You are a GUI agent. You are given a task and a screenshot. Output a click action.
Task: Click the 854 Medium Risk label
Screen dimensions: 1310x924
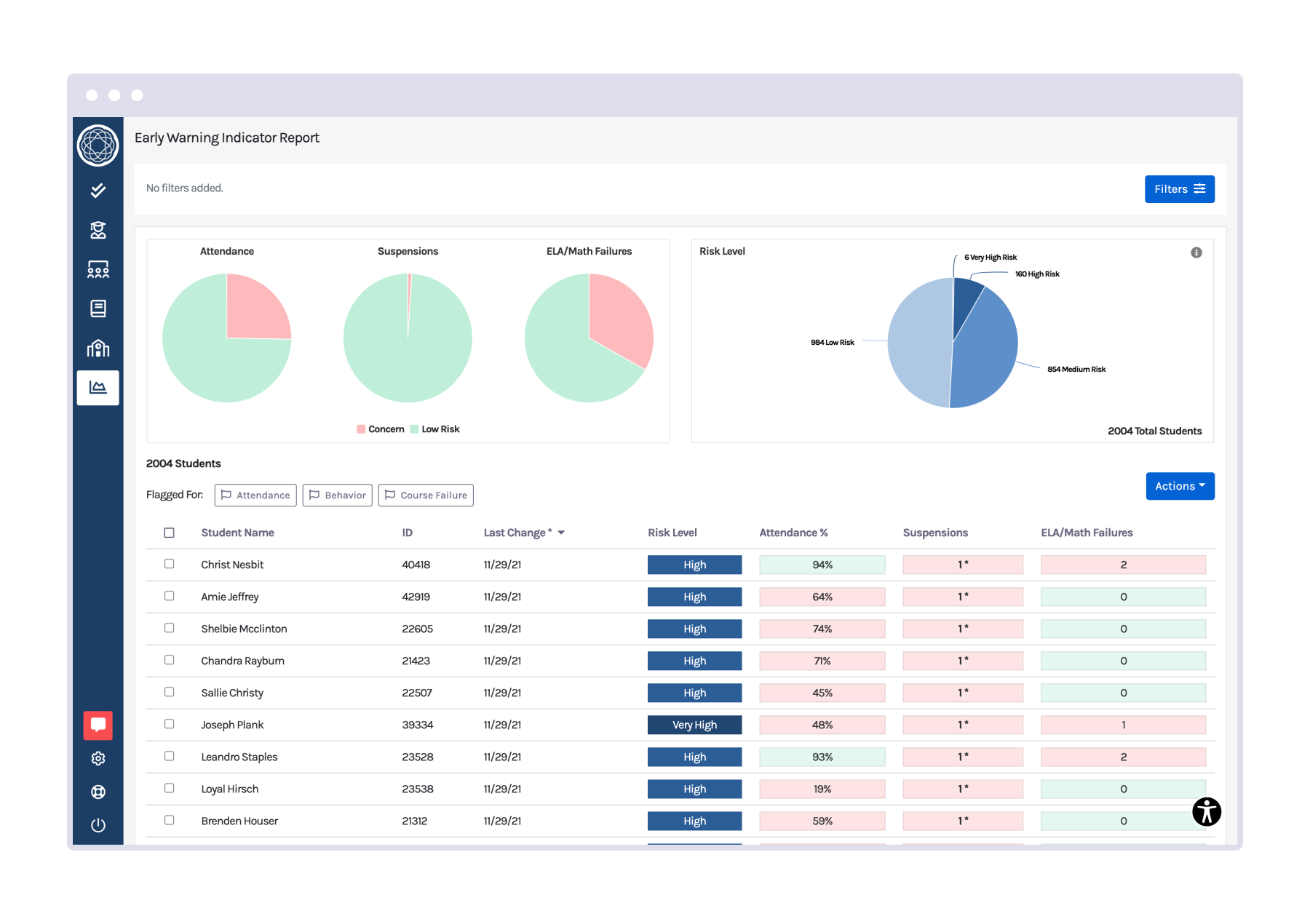tap(1076, 369)
